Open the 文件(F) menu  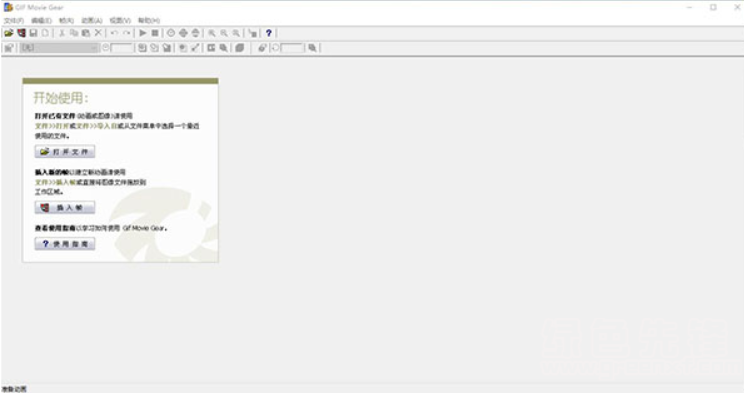pos(13,20)
